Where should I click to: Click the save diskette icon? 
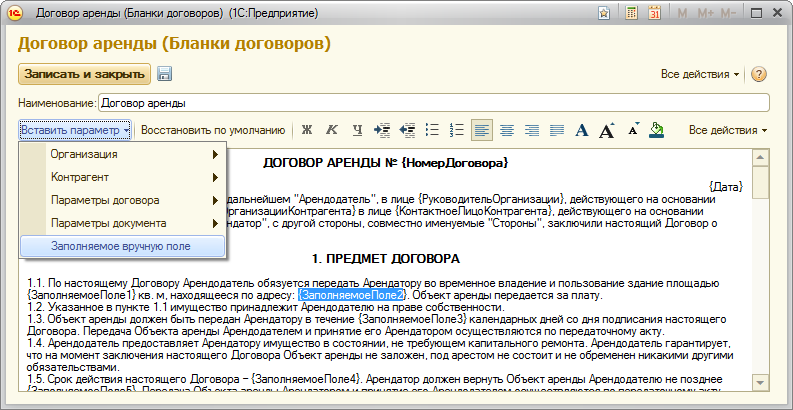tap(164, 74)
